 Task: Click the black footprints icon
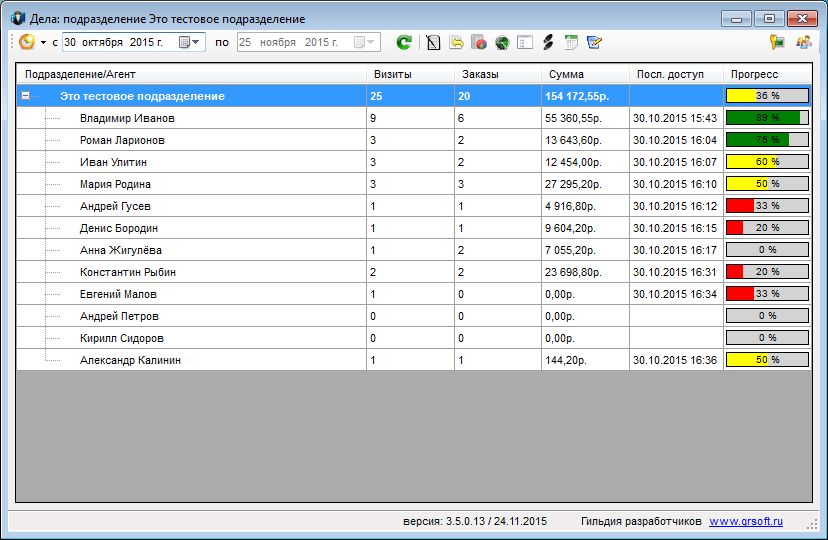[x=548, y=42]
